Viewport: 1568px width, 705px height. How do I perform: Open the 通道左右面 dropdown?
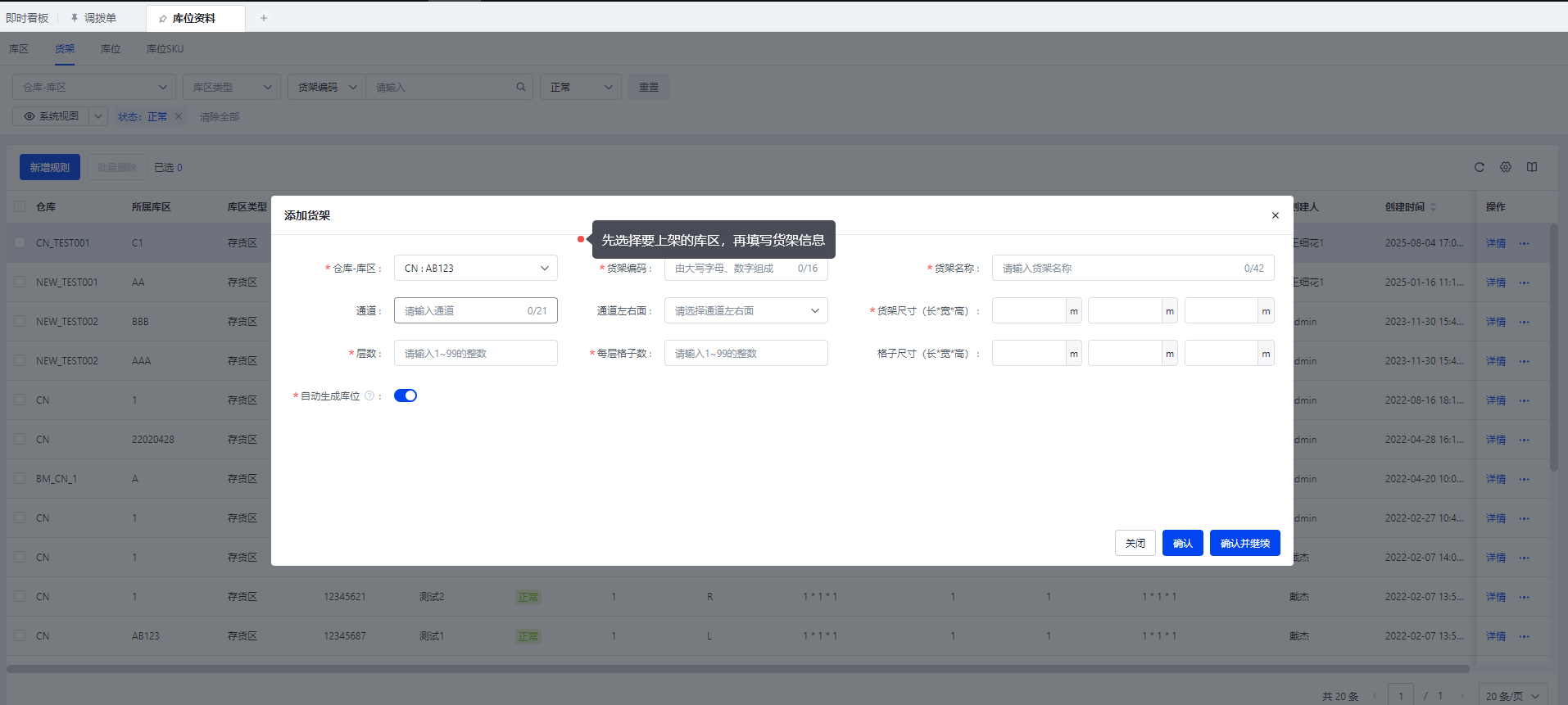click(x=746, y=310)
